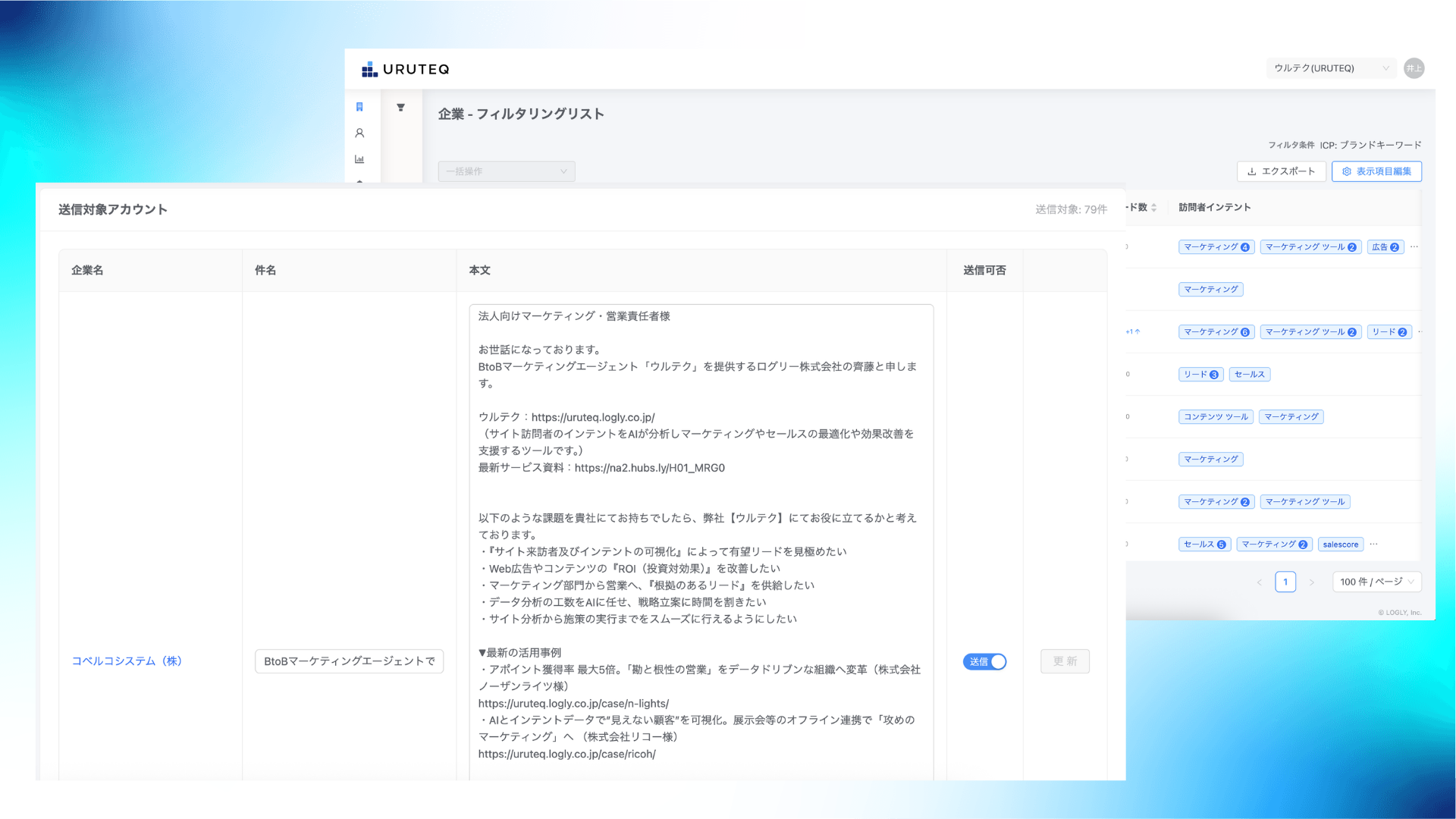
Task: Open the ウルテク(URUTEQ) account dropdown
Action: click(x=1331, y=68)
